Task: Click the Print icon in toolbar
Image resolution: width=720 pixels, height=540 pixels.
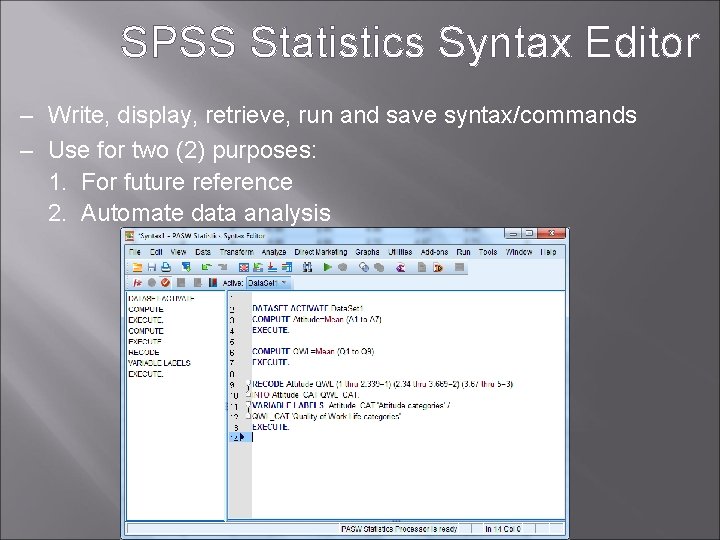Action: 166,267
